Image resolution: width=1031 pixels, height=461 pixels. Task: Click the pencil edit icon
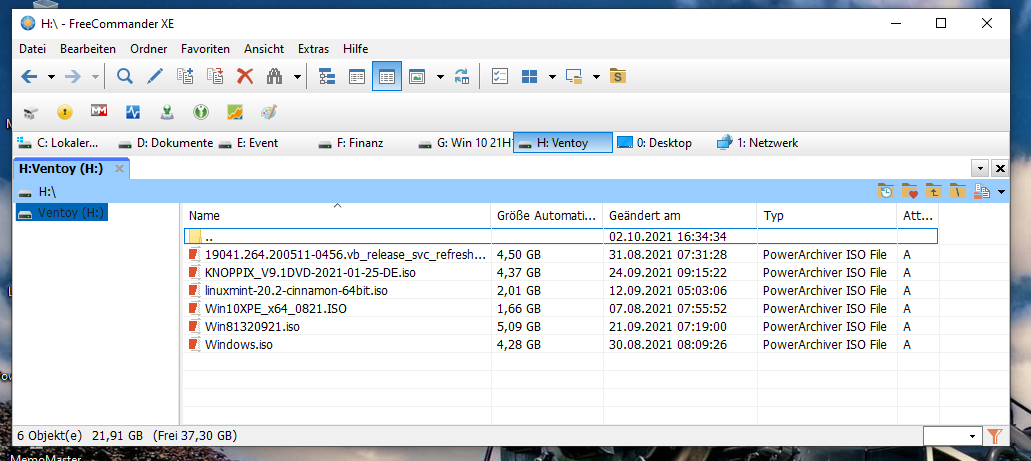click(155, 76)
